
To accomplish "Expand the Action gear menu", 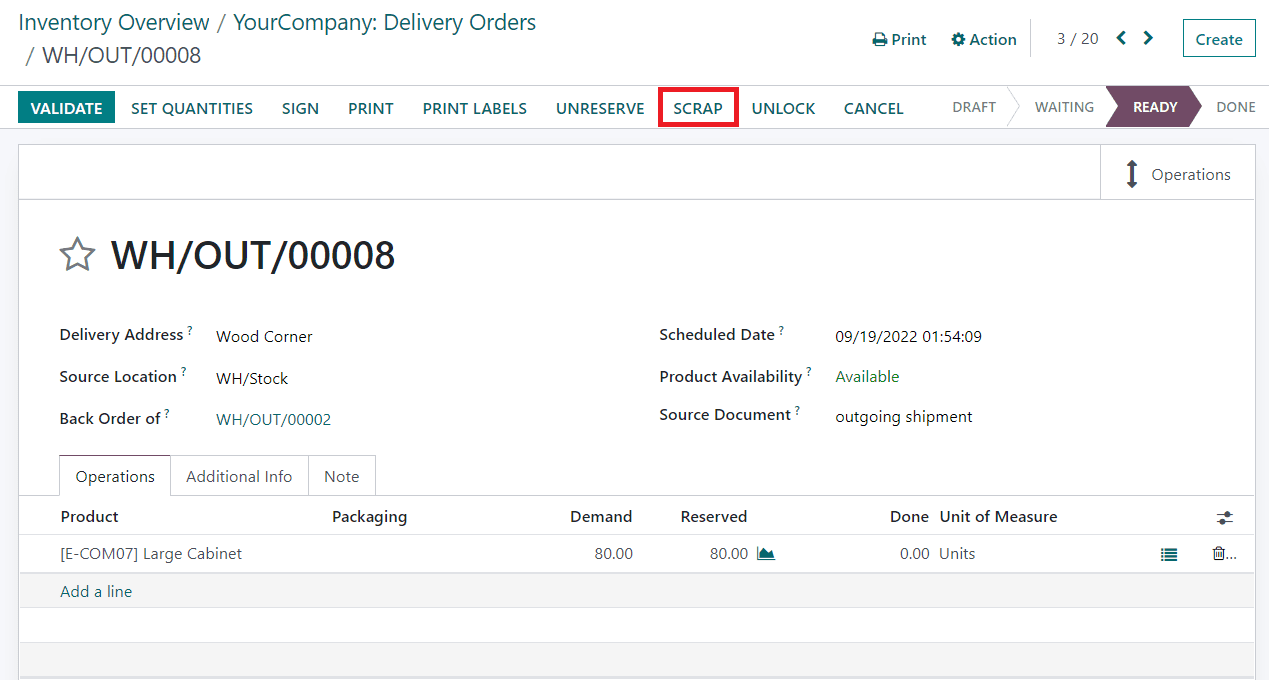I will click(983, 40).
